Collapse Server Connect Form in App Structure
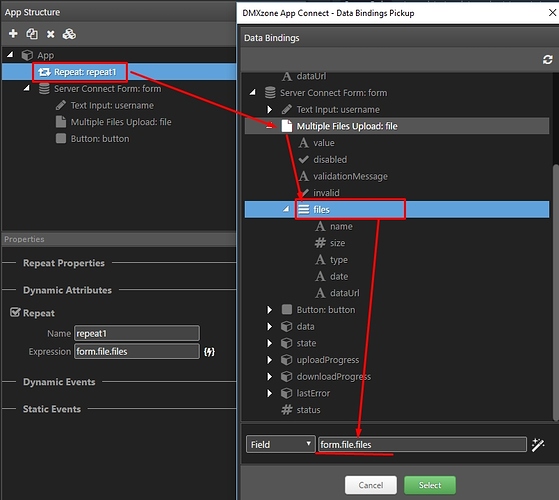This screenshot has height=500, width=559. pyautogui.click(x=27, y=88)
